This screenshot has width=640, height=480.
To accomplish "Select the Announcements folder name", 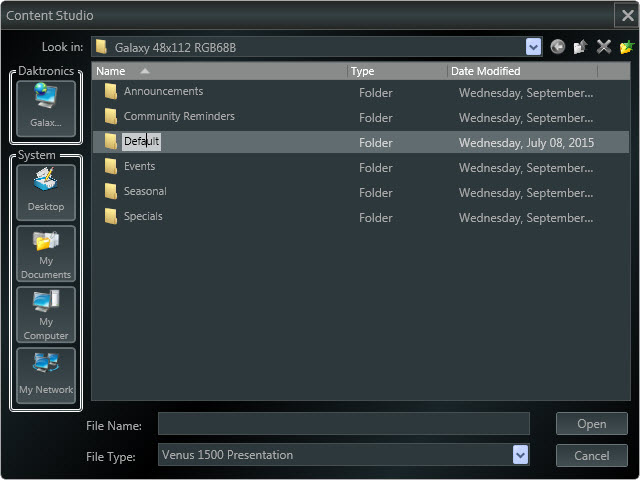I will click(x=163, y=91).
